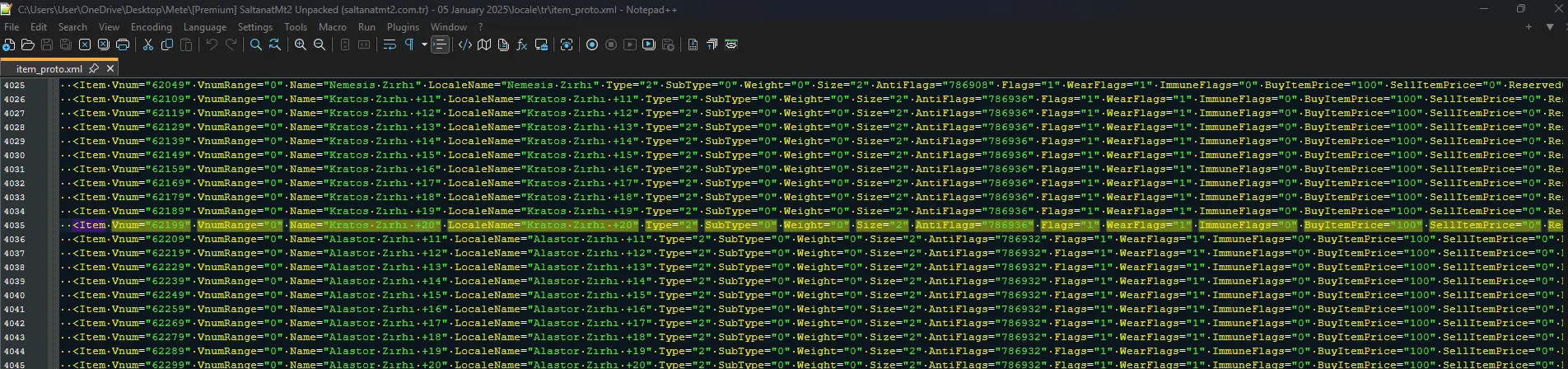Pin the item_proto.xml tab
This screenshot has width=1568, height=369.
94,69
